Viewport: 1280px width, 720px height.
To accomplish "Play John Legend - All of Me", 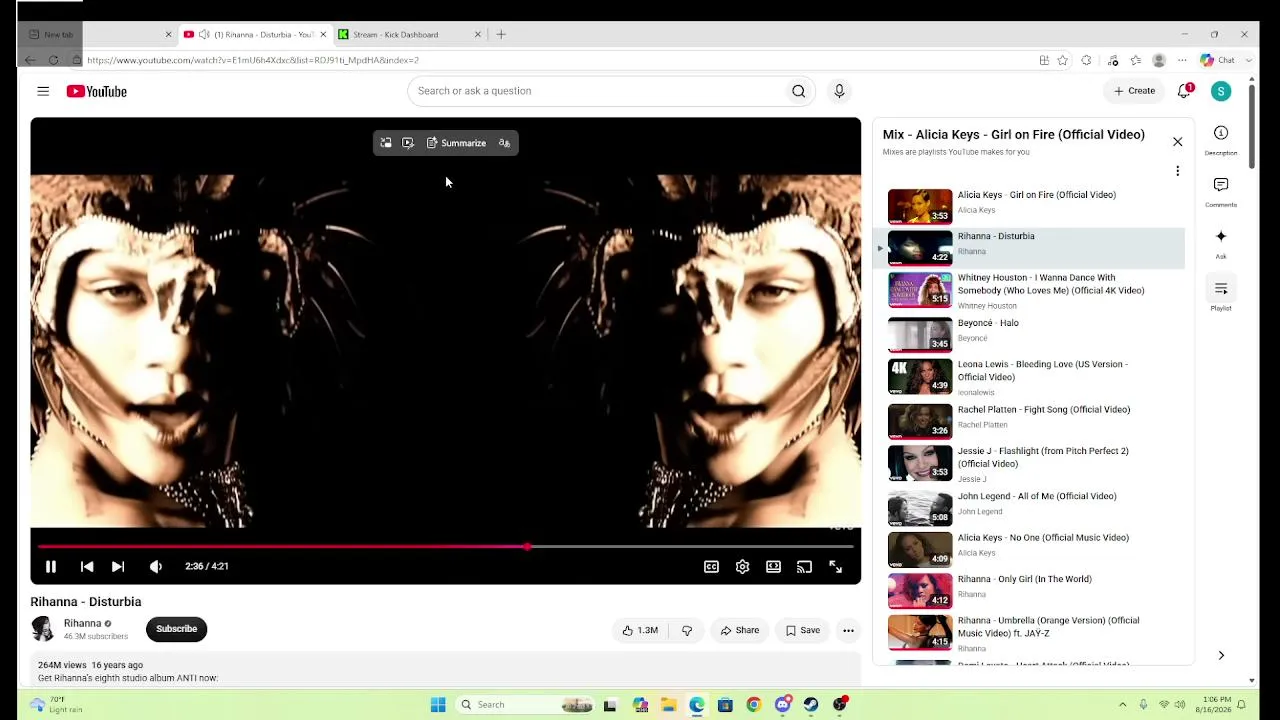I will (x=1030, y=507).
